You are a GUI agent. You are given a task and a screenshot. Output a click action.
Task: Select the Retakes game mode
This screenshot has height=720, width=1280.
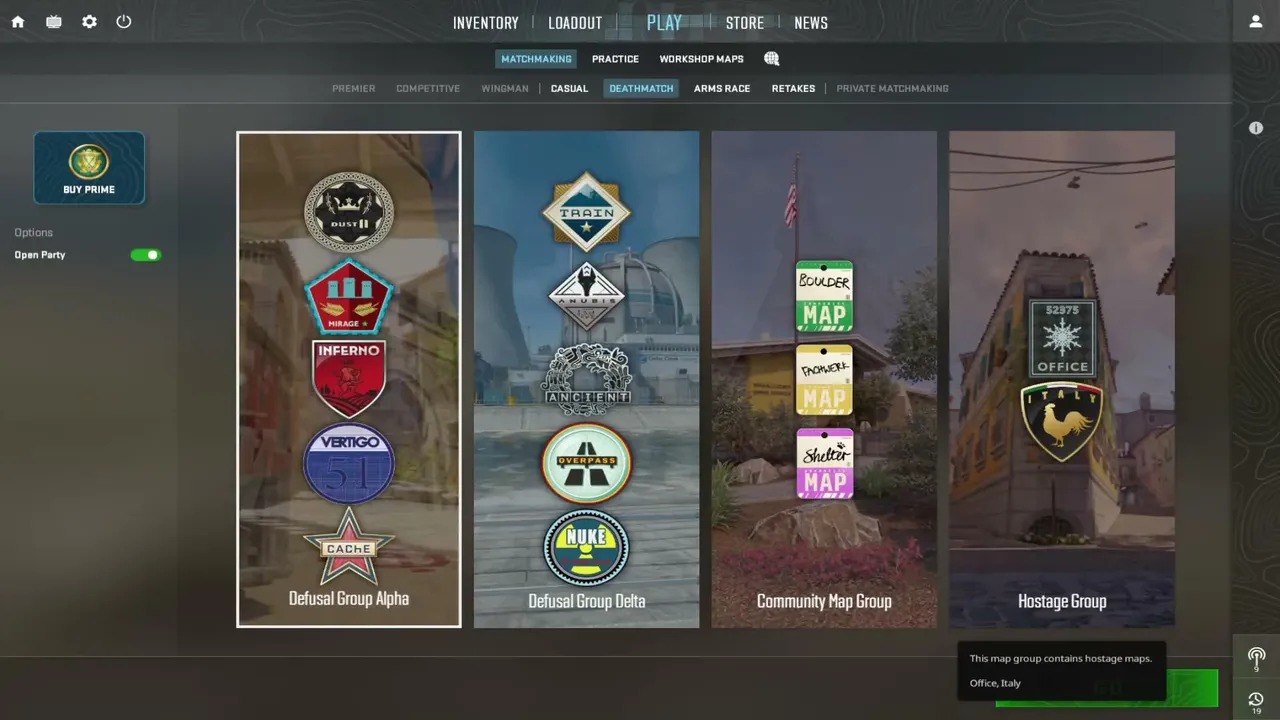pyautogui.click(x=793, y=89)
